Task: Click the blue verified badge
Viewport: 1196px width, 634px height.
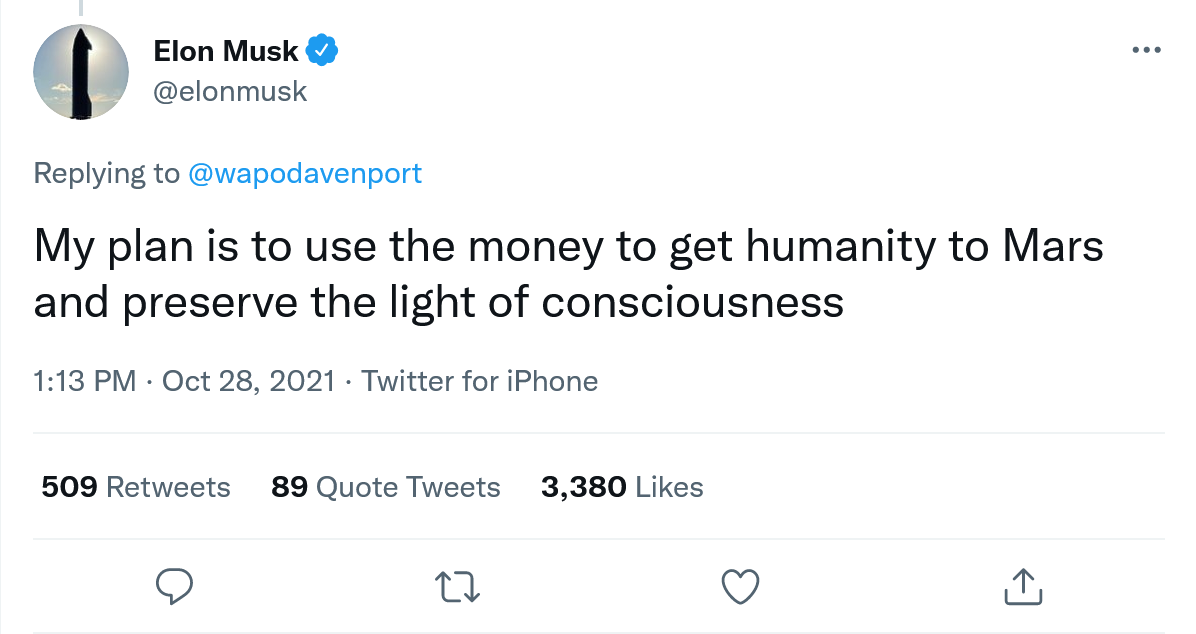Action: (324, 50)
